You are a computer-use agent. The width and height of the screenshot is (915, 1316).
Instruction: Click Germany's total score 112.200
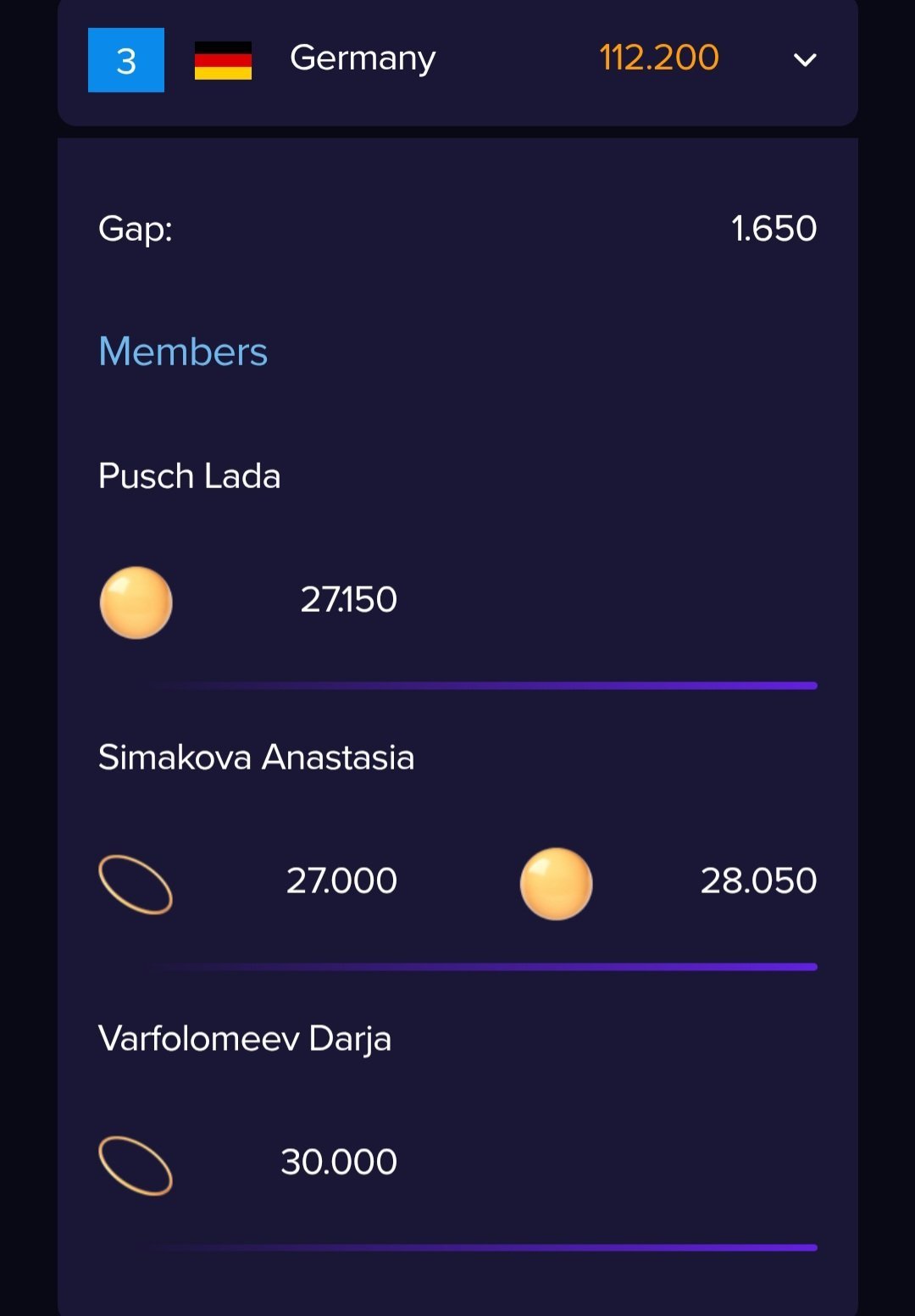658,58
